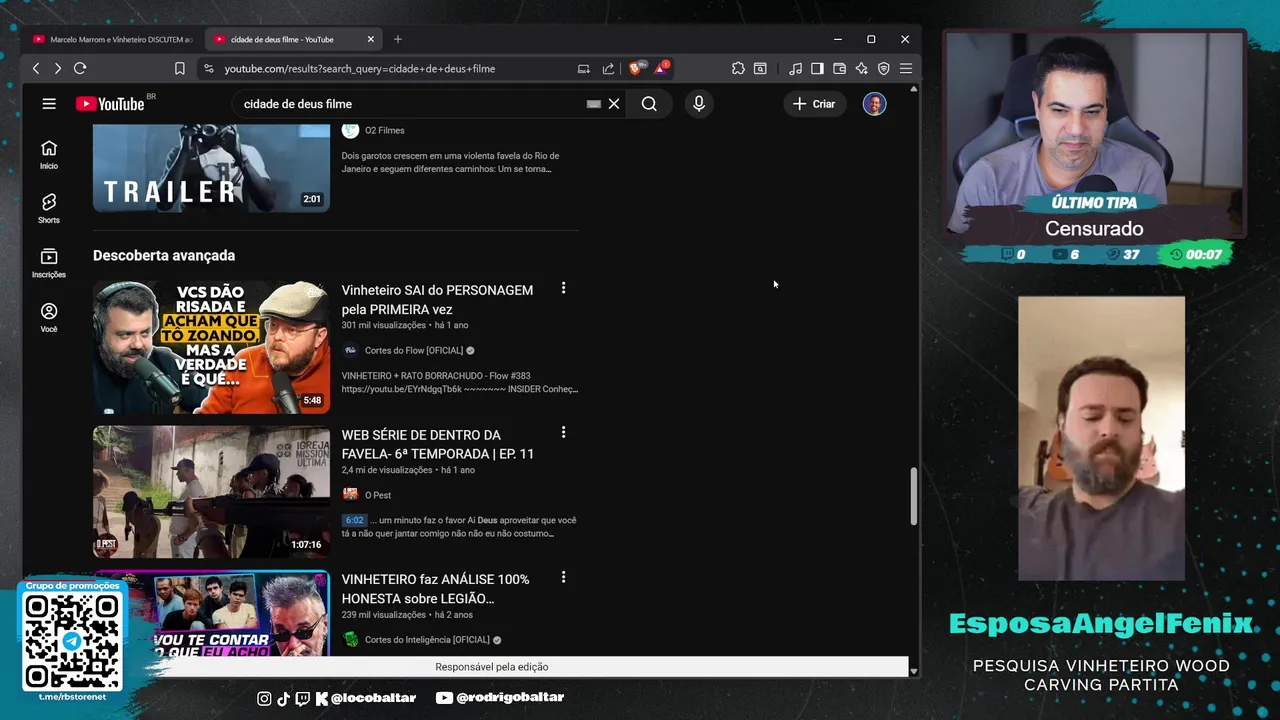Toggle the browser sidebar panel
This screenshot has width=1280, height=720.
coord(817,68)
